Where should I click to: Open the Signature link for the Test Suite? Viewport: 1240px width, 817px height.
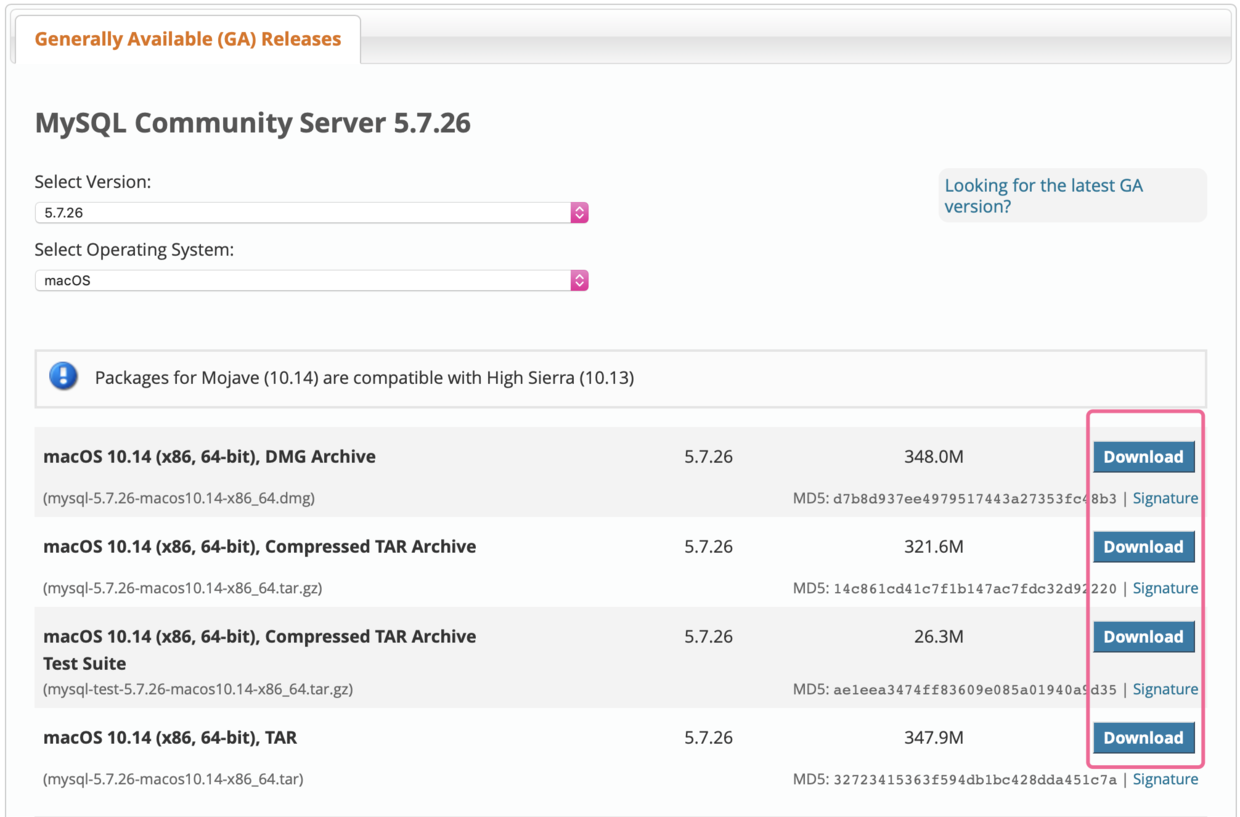pos(1165,689)
